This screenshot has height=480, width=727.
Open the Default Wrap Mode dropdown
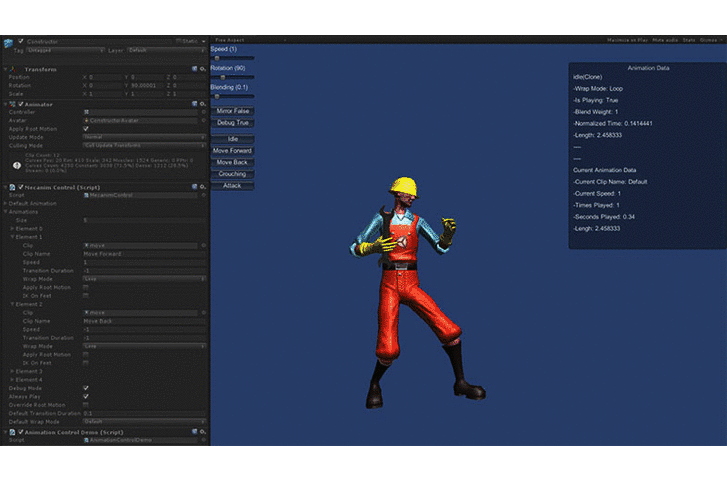144,422
